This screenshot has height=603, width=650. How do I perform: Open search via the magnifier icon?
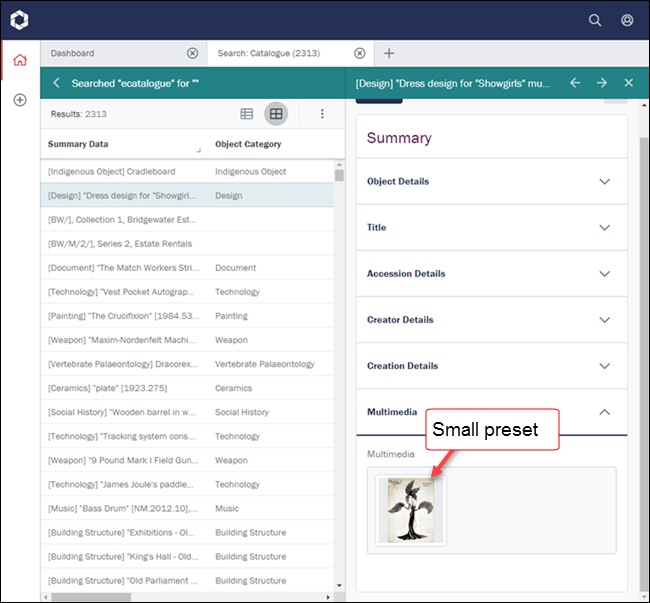click(595, 20)
